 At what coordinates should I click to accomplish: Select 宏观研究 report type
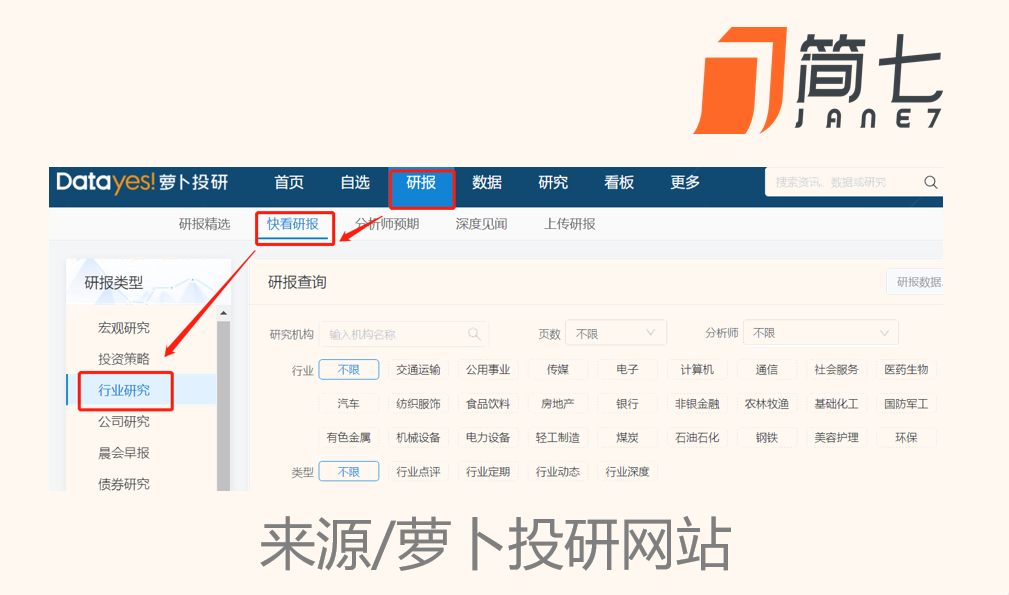point(124,328)
